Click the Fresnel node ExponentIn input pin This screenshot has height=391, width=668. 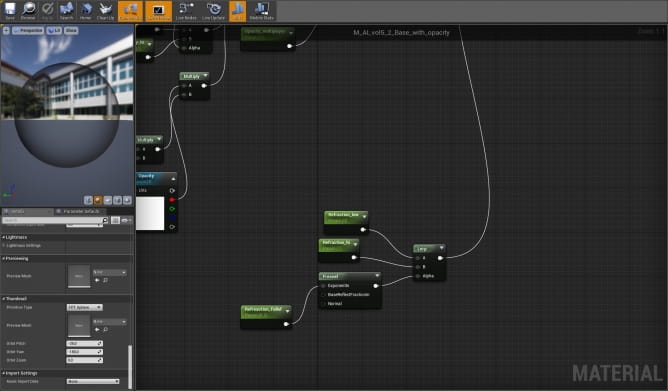323,285
